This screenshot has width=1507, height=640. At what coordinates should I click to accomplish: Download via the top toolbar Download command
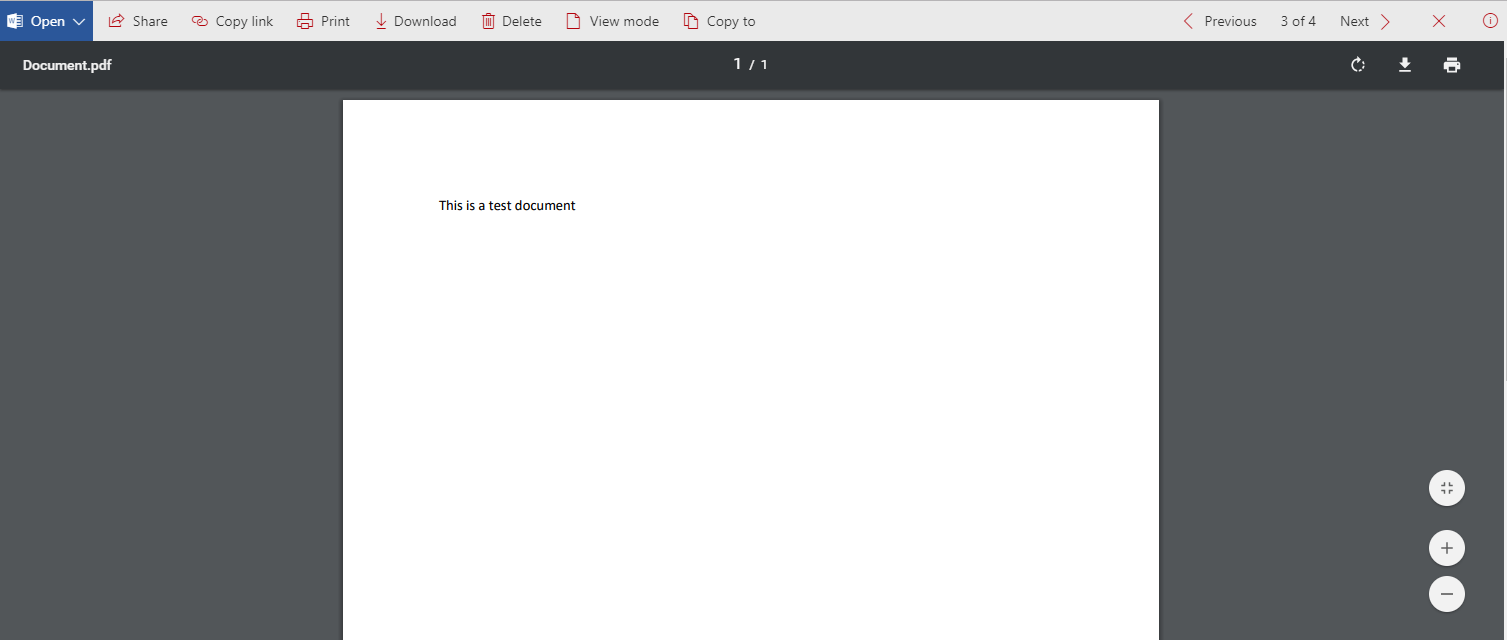coord(415,21)
